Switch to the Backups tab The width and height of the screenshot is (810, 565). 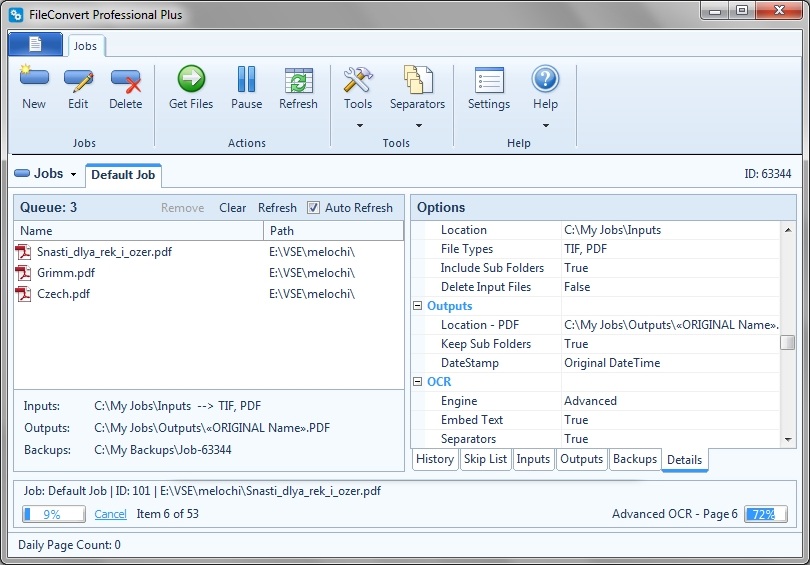635,459
